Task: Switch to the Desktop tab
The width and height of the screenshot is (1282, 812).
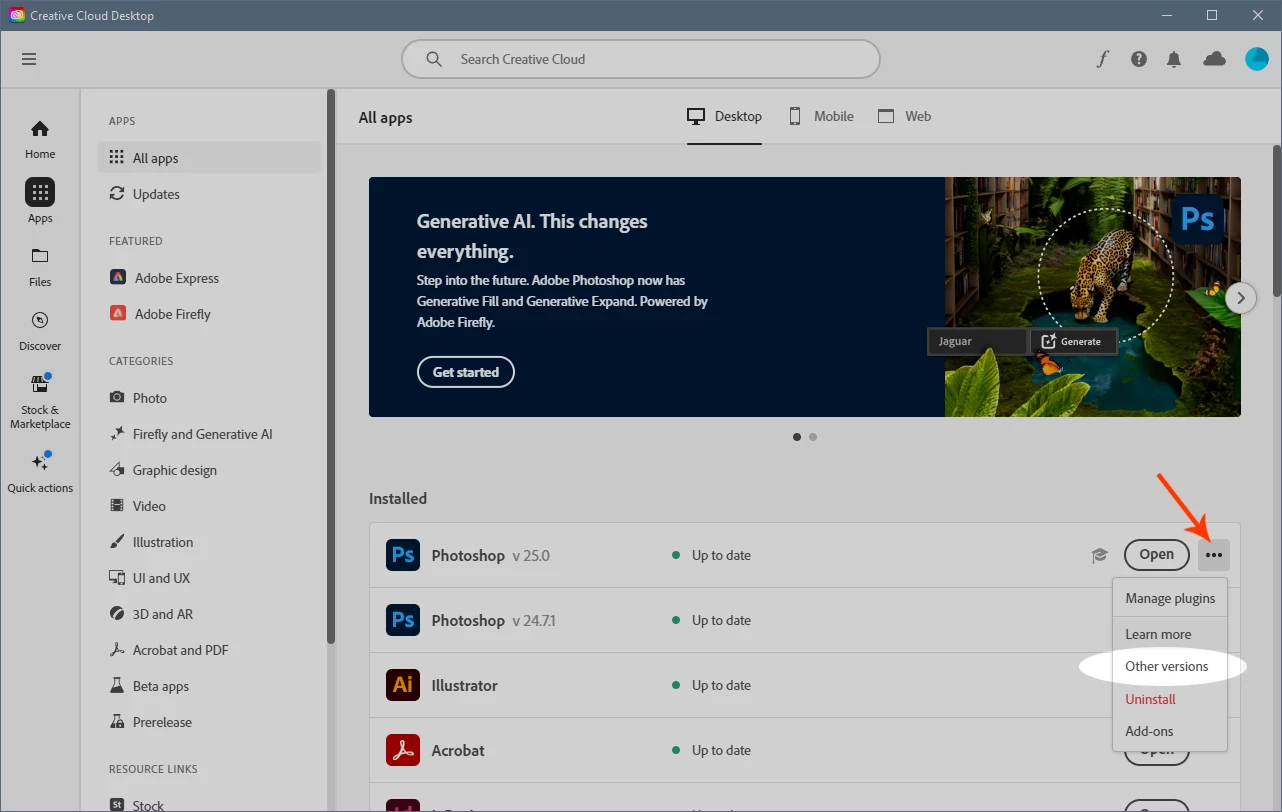Action: click(x=724, y=117)
